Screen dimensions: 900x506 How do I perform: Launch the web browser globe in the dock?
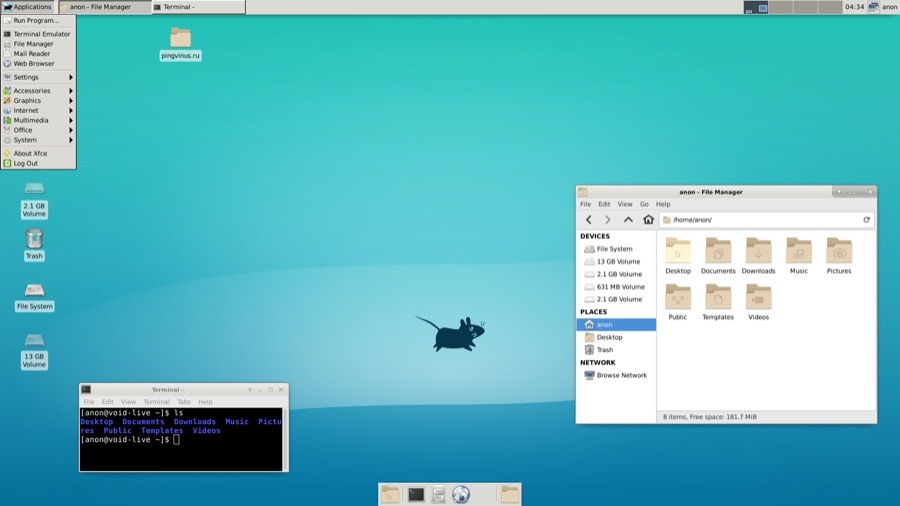click(461, 495)
